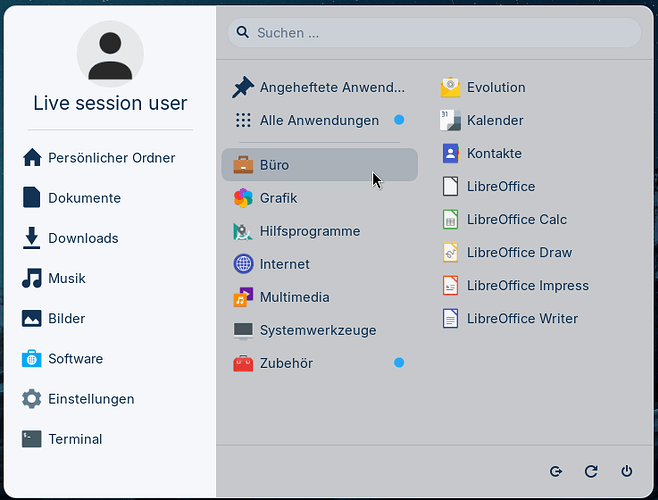The image size is (658, 500).
Task: Open Evolution mail client
Action: (484, 87)
